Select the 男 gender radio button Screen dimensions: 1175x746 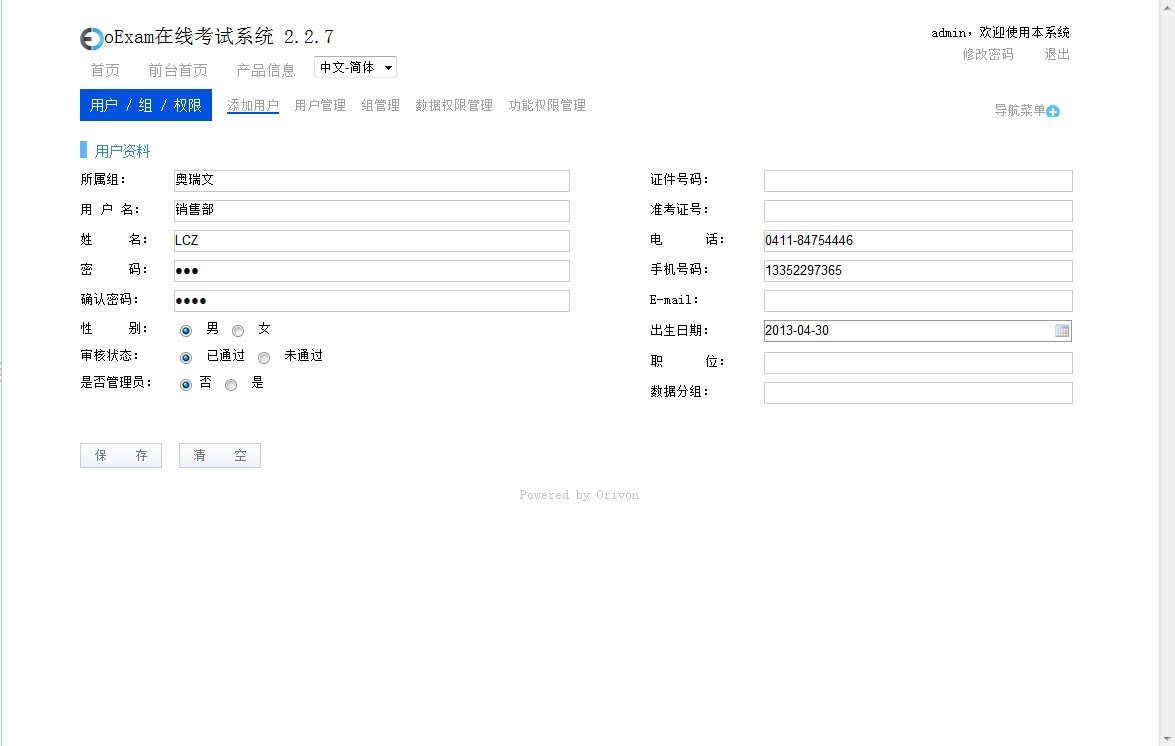pyautogui.click(x=186, y=331)
